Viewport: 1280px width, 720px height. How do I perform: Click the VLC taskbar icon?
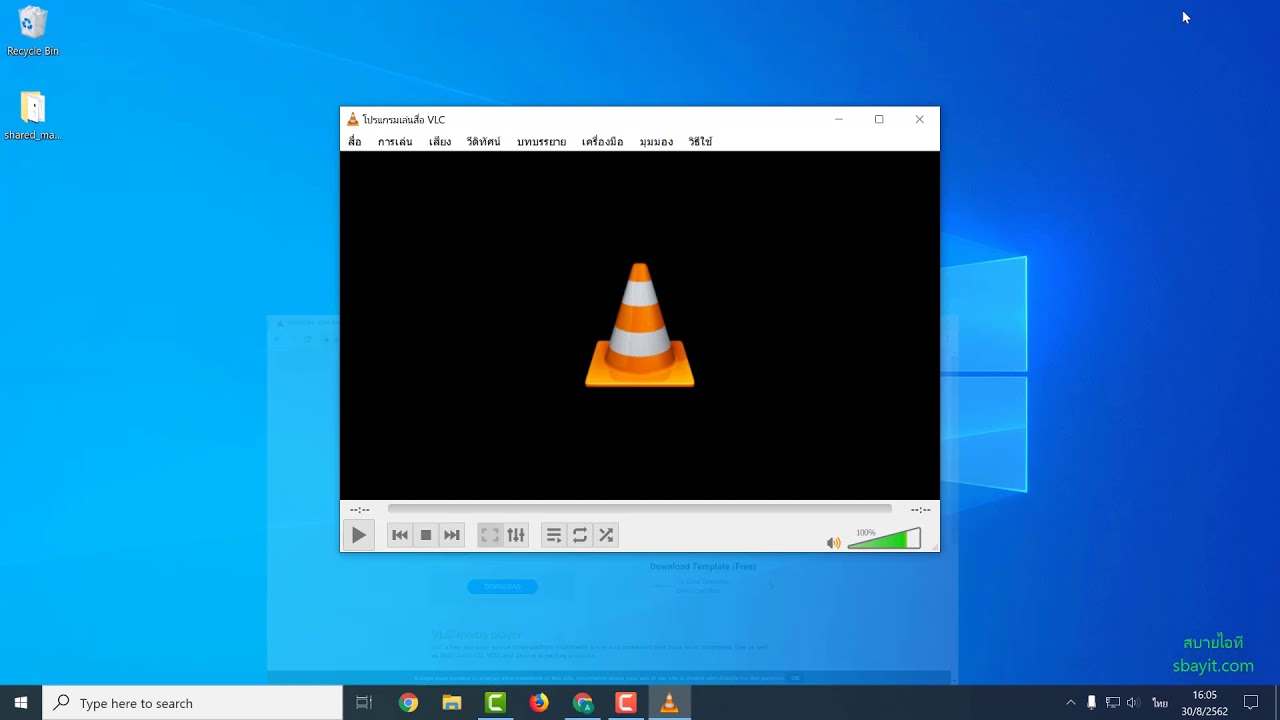click(670, 703)
